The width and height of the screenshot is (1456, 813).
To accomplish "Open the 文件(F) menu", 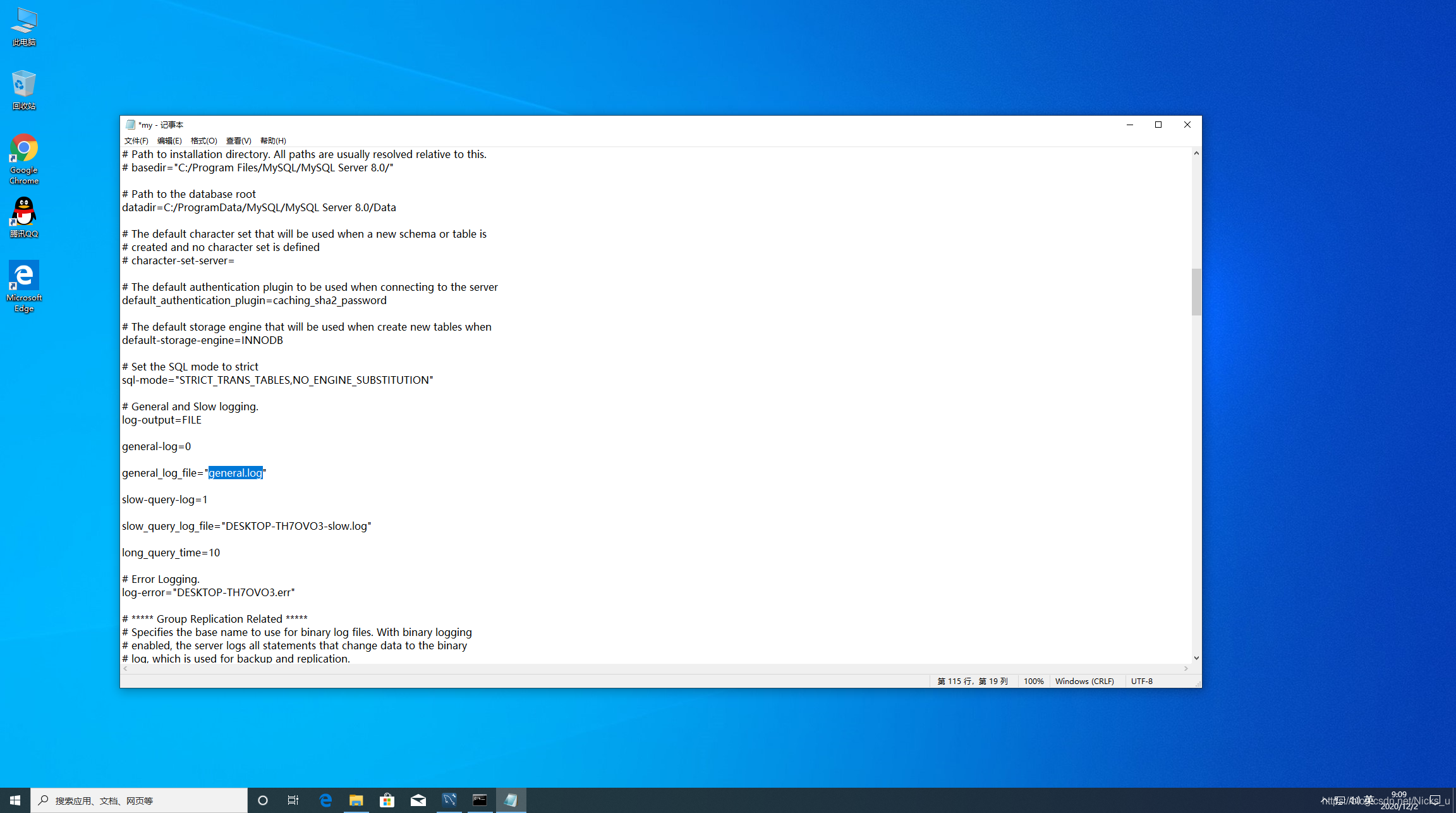I will [136, 140].
